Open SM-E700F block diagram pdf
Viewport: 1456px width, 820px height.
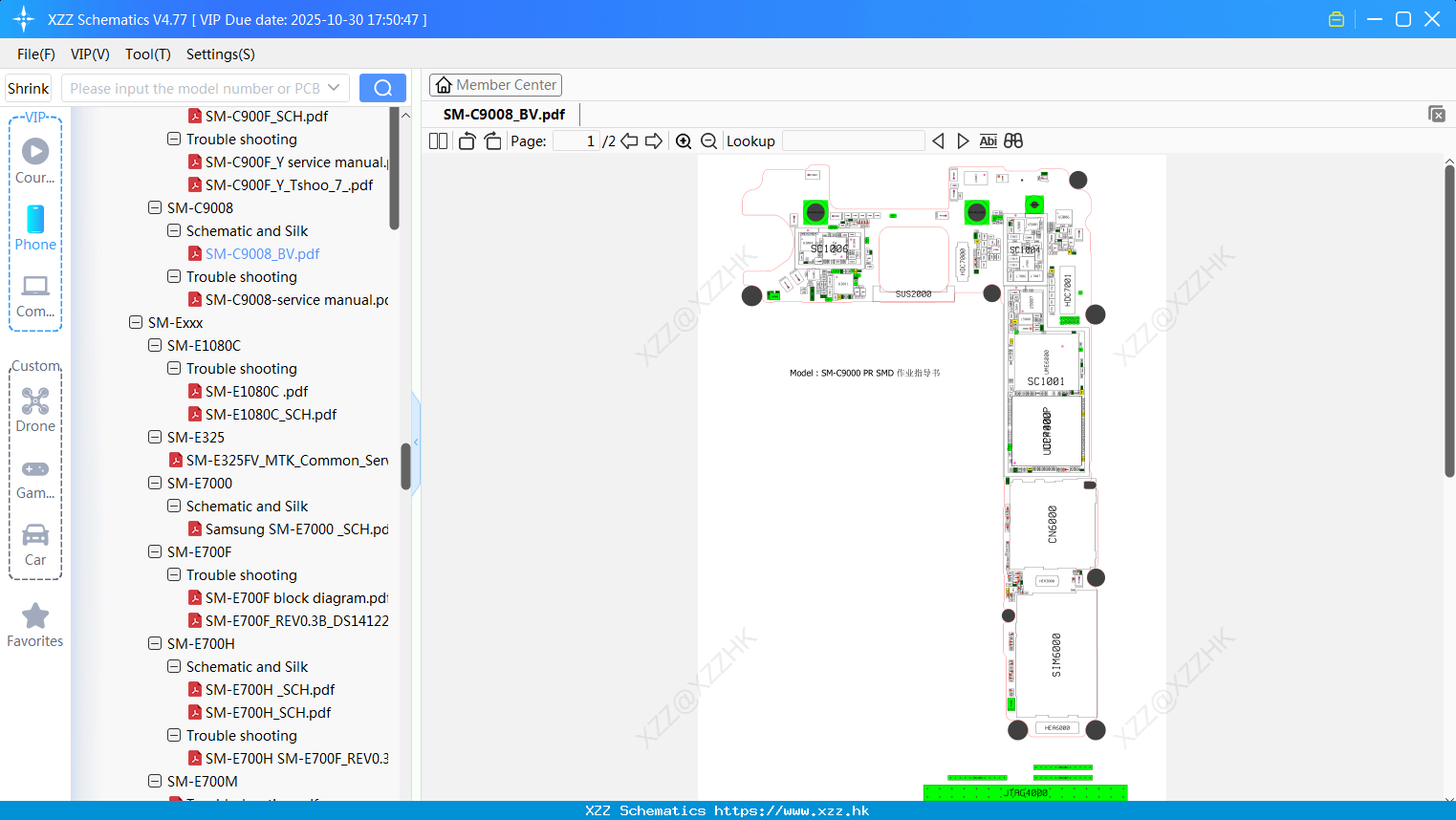pos(288,597)
